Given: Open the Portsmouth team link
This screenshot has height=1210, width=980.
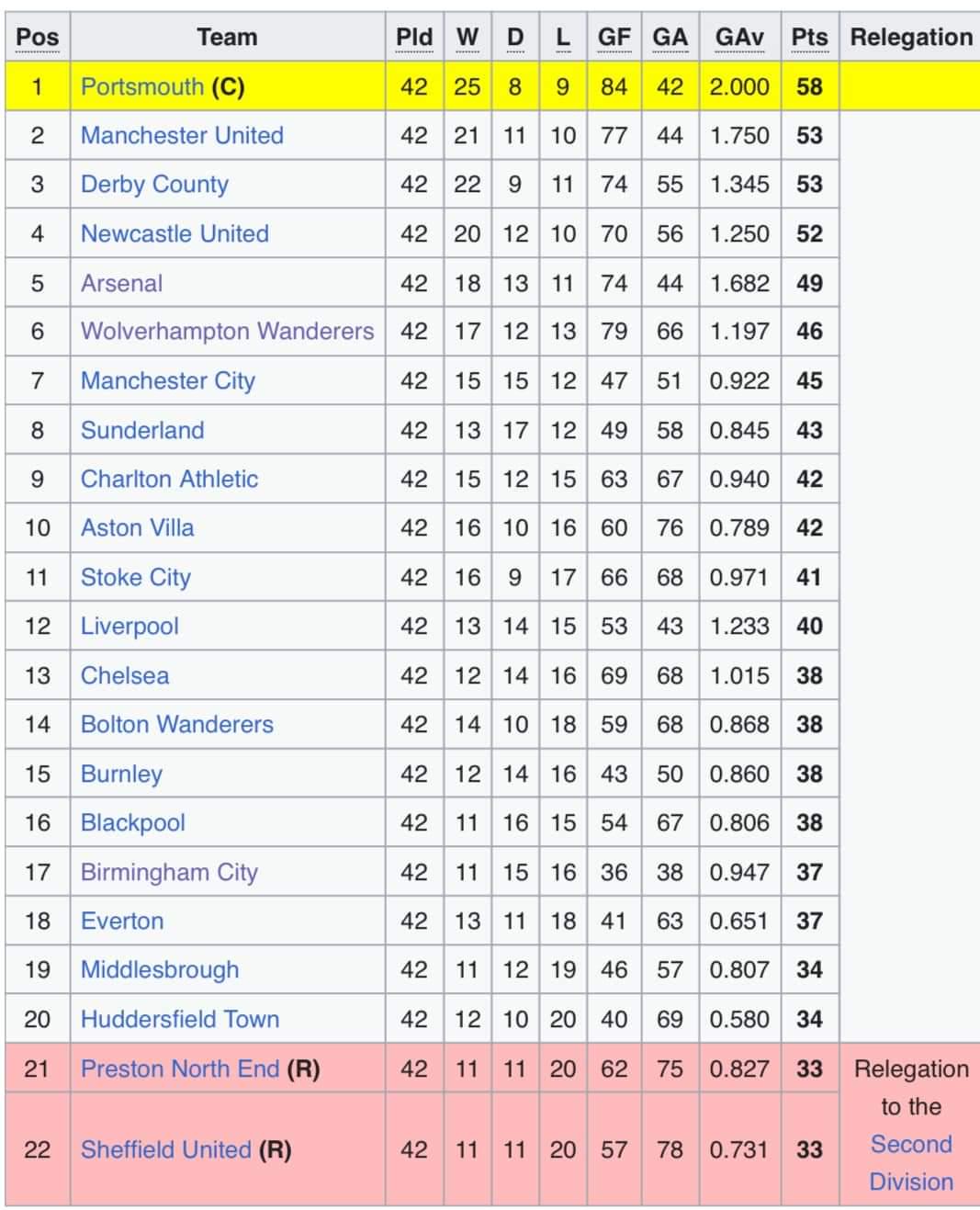Looking at the screenshot, I should click(x=141, y=86).
